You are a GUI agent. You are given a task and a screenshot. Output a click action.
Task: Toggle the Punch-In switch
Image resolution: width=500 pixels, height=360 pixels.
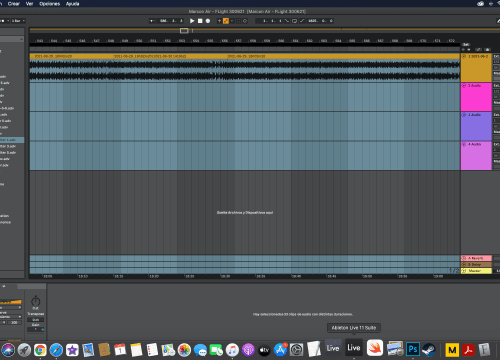tap(287, 21)
